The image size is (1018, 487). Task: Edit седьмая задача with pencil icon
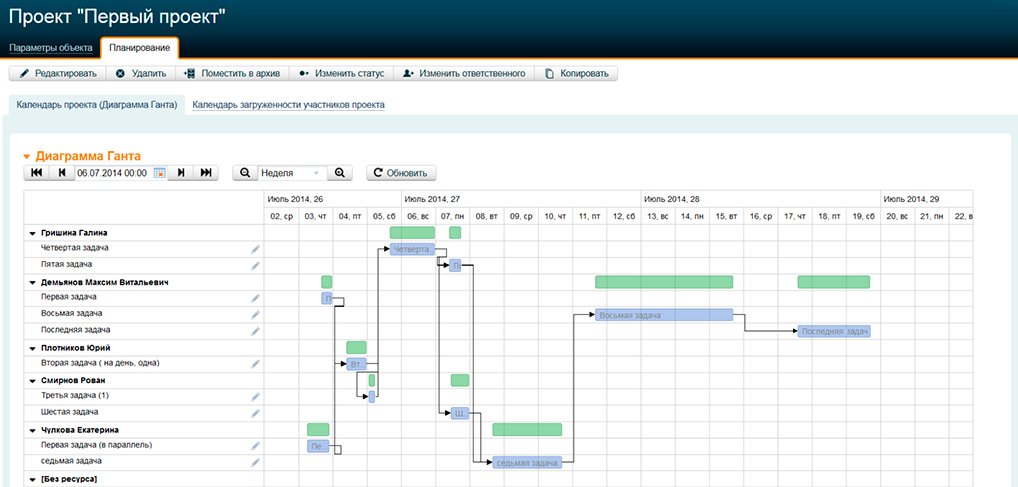point(255,462)
